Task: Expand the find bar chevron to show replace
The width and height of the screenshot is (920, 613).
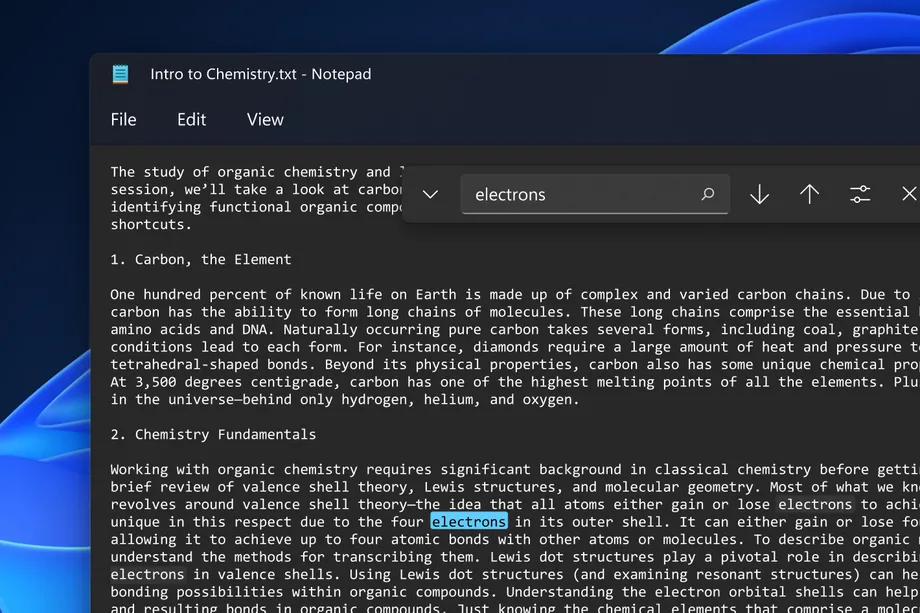Action: pyautogui.click(x=429, y=194)
